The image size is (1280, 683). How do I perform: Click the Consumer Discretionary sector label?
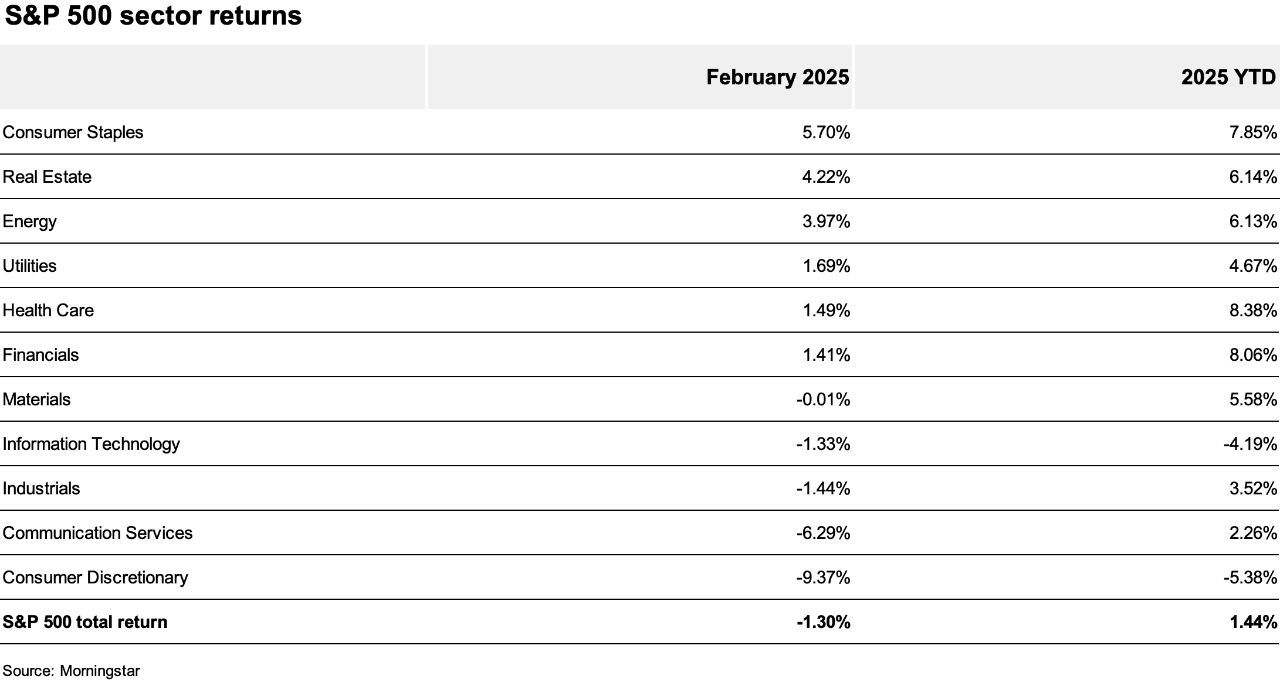click(95, 577)
